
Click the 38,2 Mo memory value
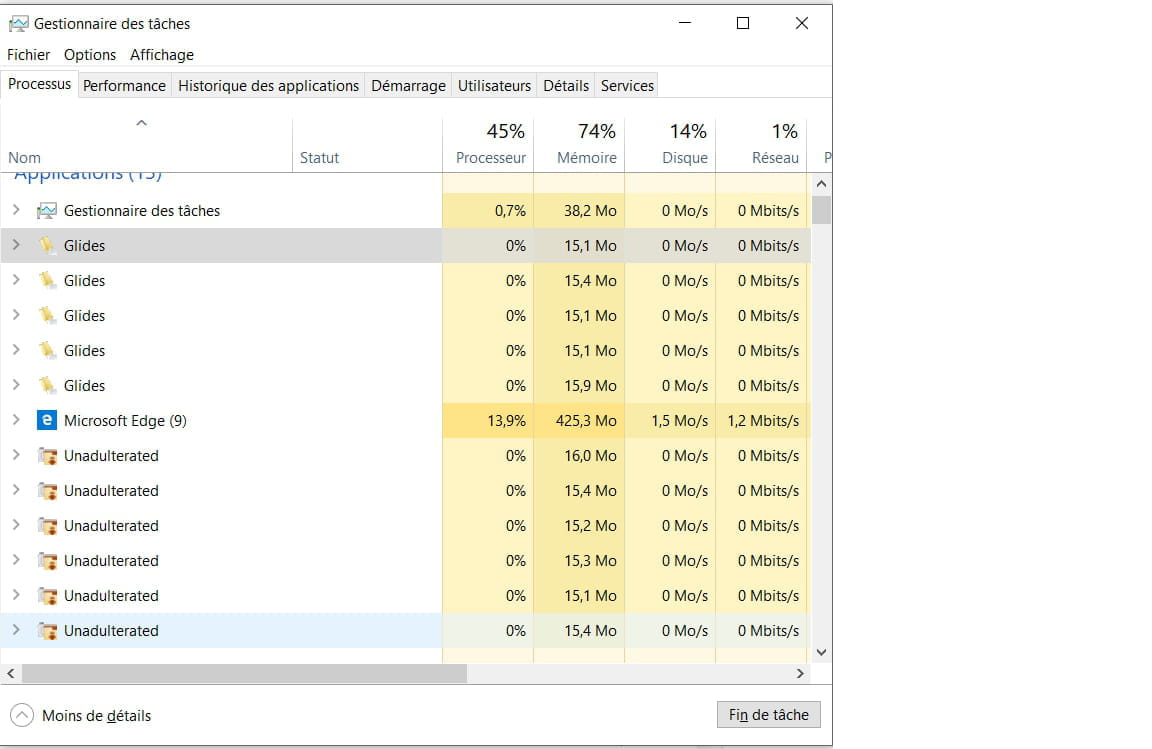(590, 211)
